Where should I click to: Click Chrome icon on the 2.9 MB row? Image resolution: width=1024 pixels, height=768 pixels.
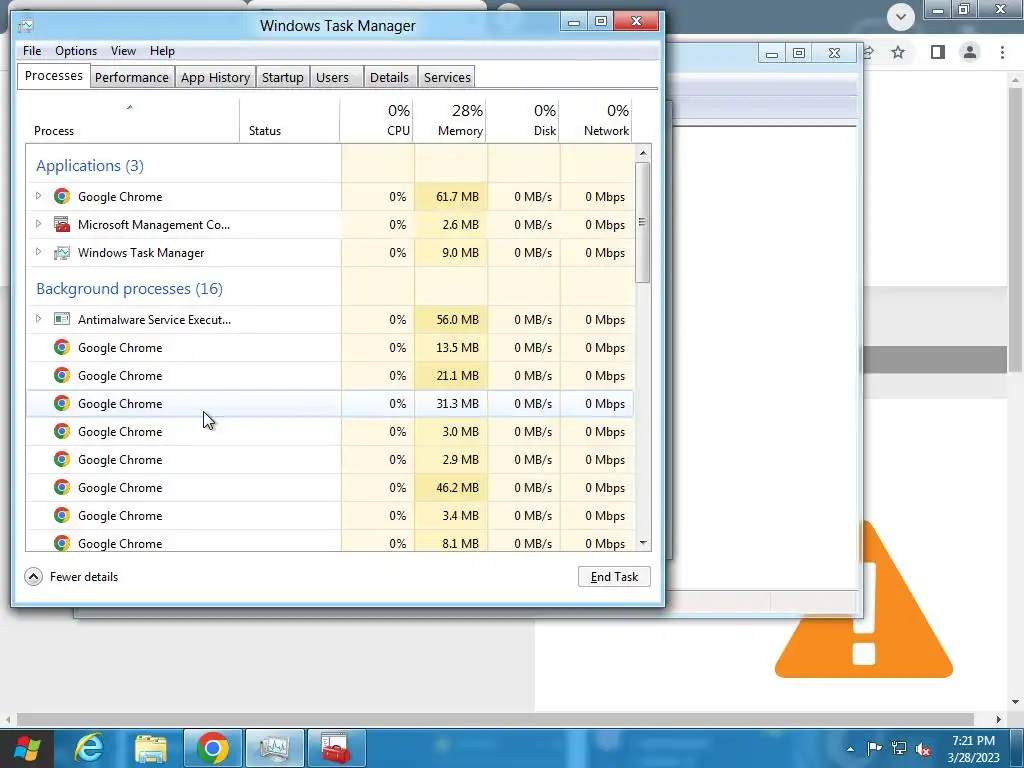point(62,459)
